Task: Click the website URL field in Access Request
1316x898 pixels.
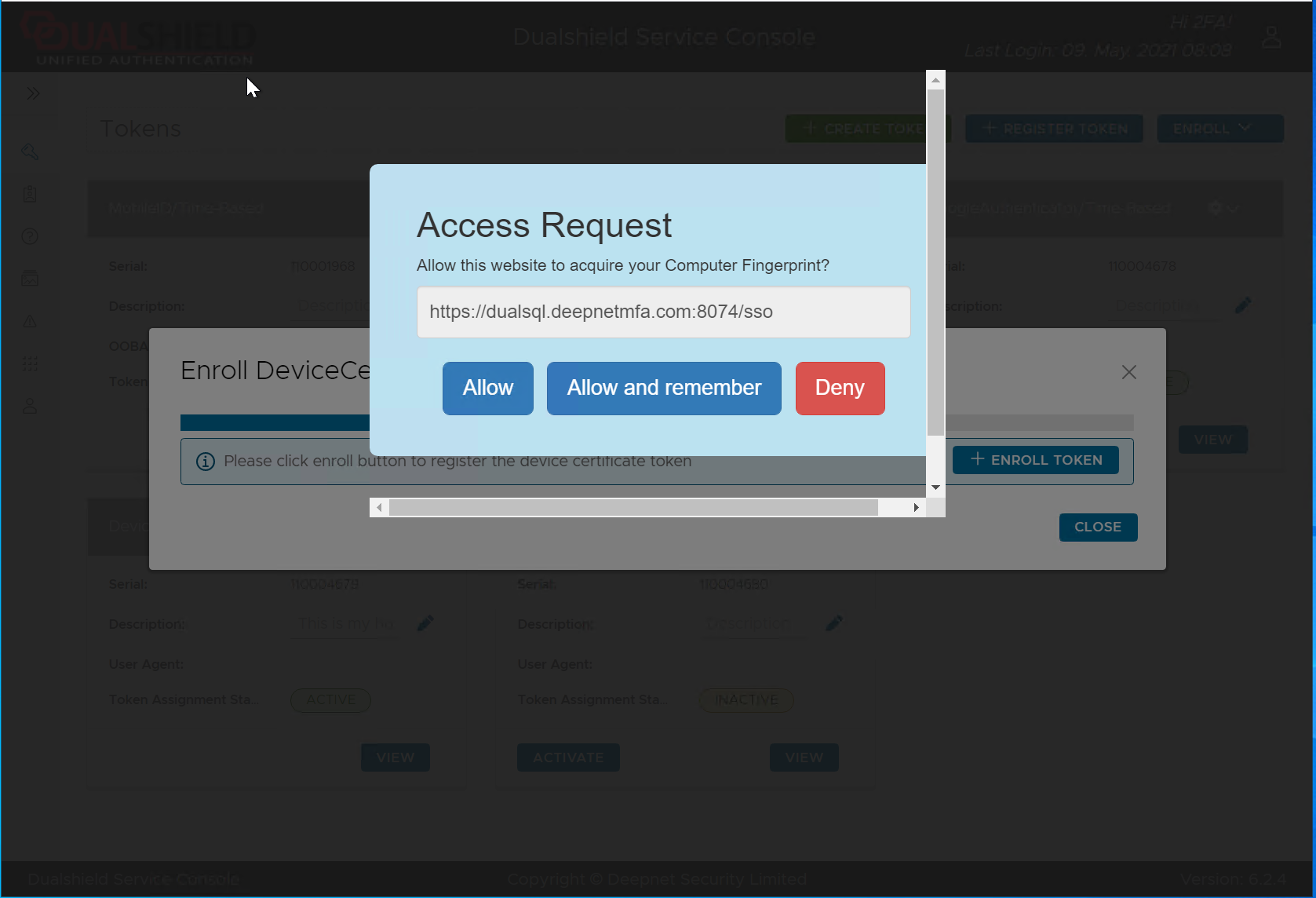Action: pyautogui.click(x=664, y=312)
